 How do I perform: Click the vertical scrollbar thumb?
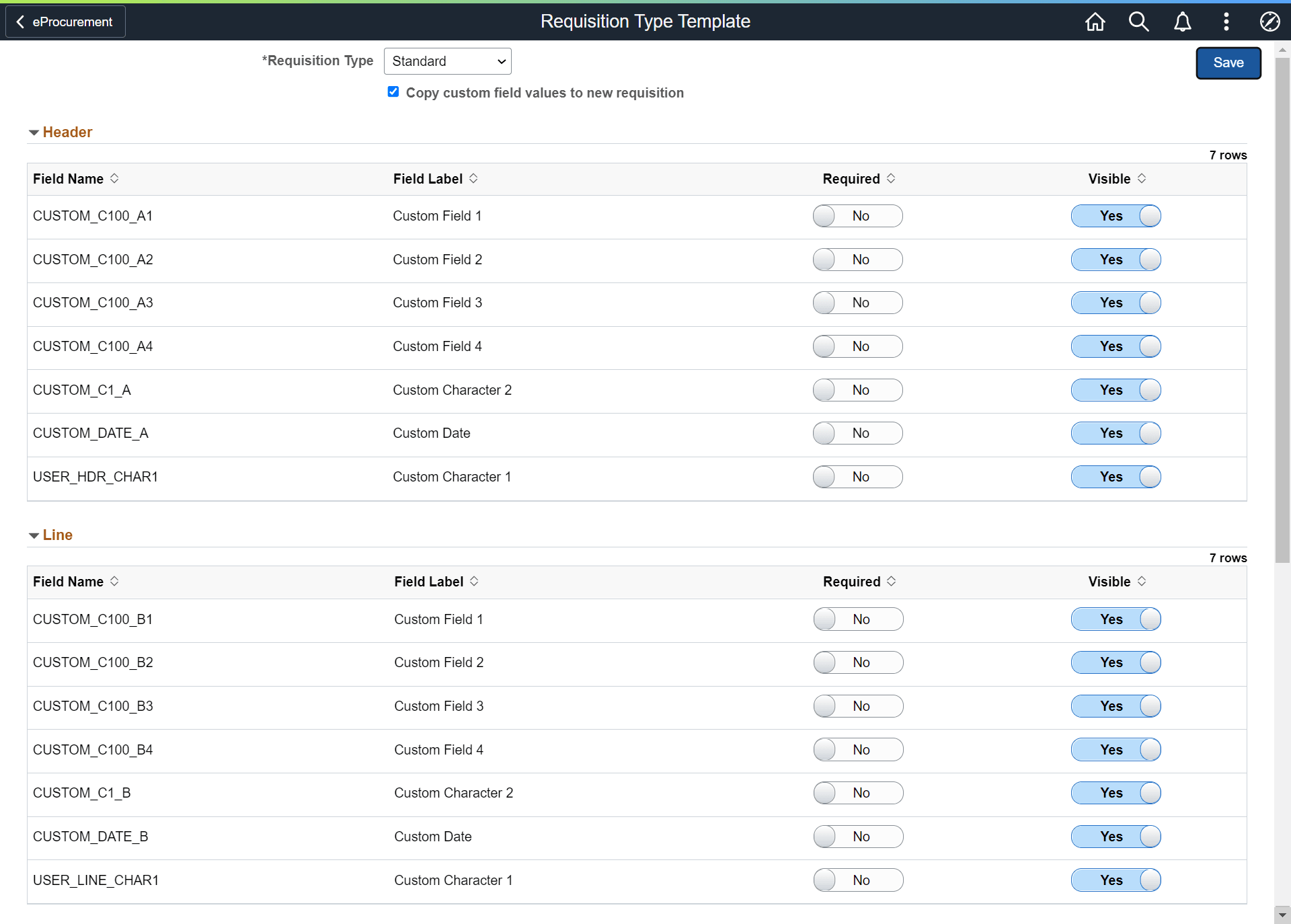click(x=1282, y=303)
